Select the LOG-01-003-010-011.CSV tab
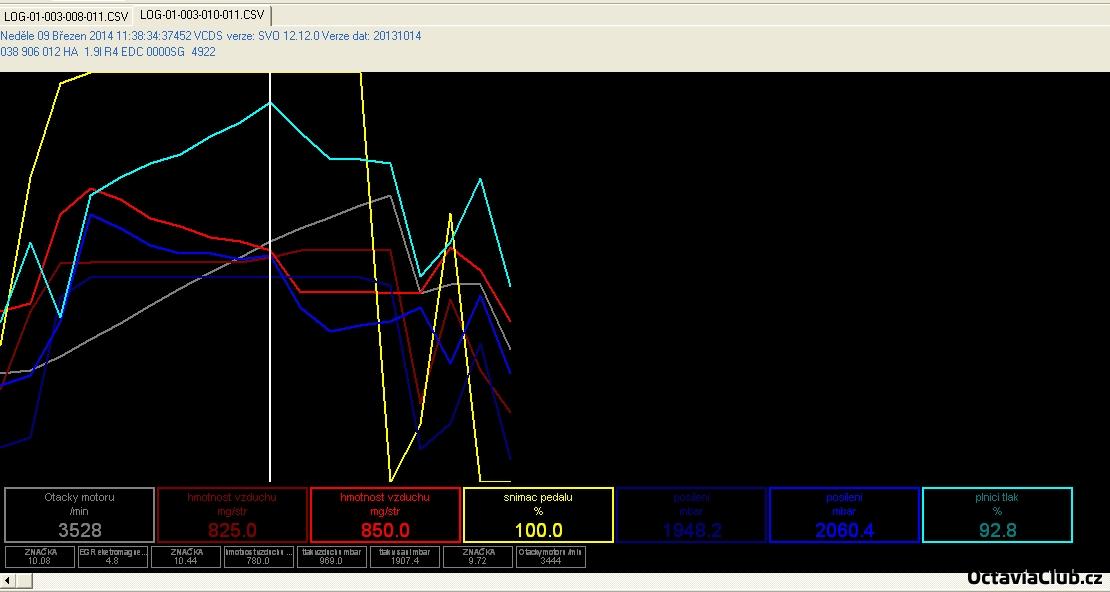The height and width of the screenshot is (592, 1110). pos(202,15)
